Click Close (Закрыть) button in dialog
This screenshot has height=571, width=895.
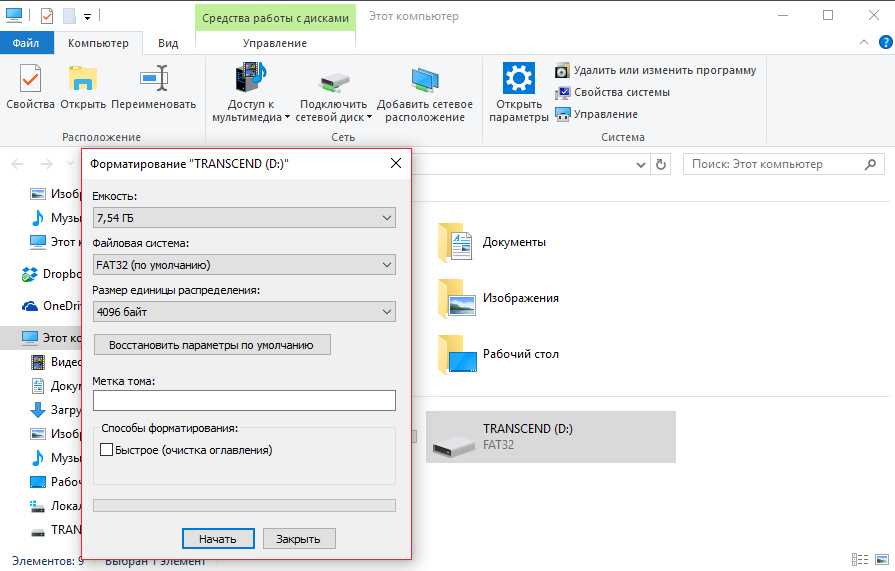299,538
